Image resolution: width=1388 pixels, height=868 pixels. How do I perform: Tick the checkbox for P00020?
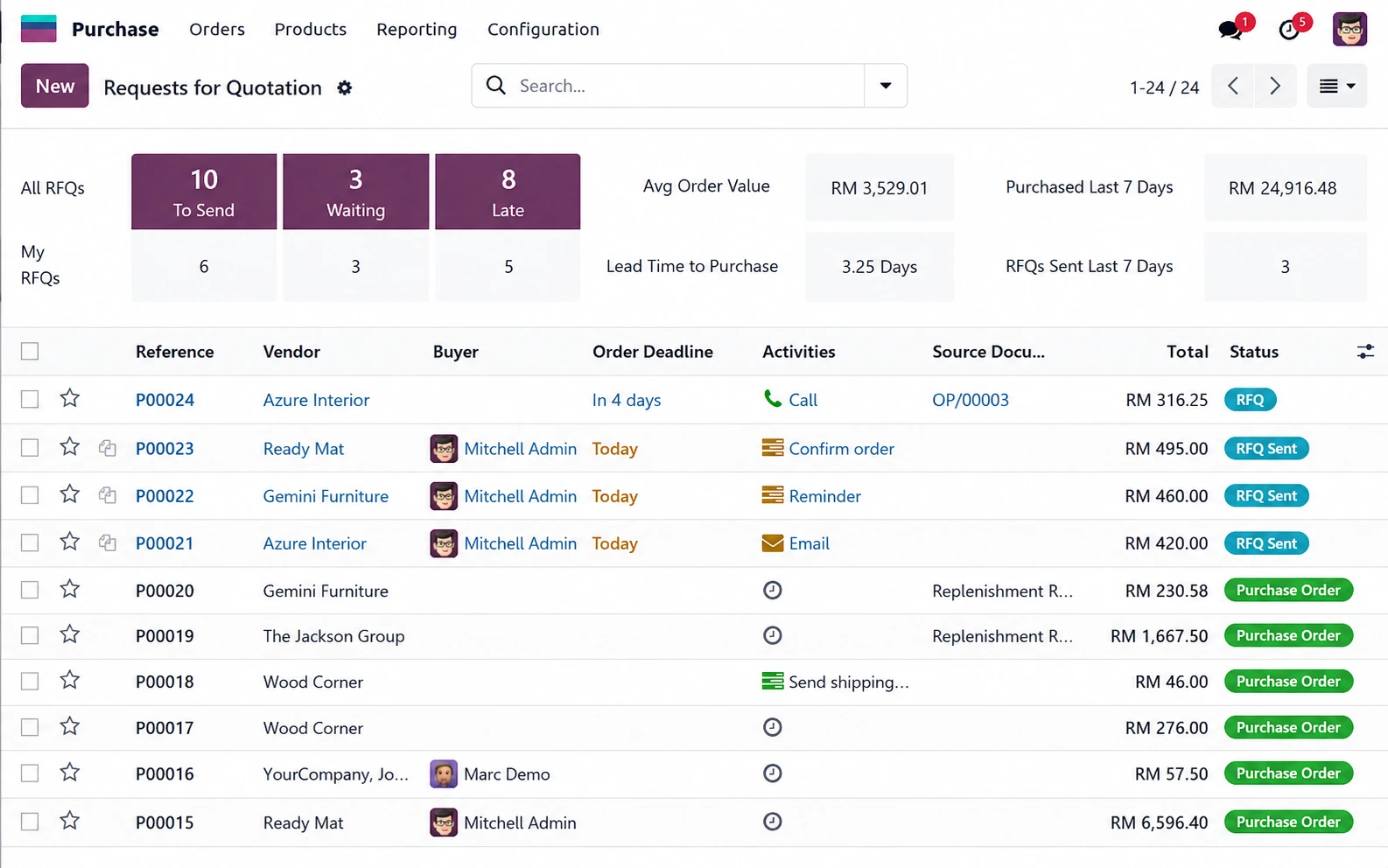coord(30,590)
